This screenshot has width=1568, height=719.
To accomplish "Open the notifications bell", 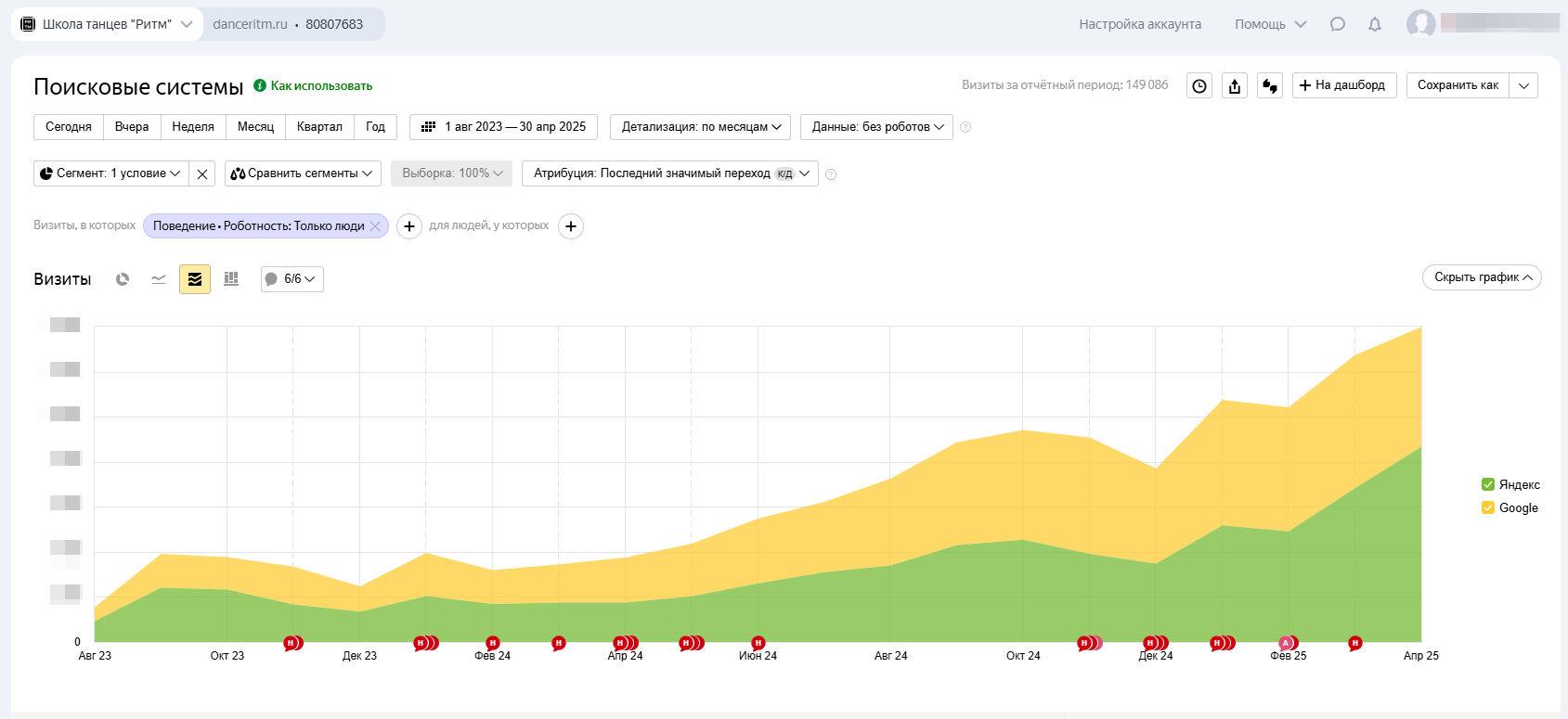I will coord(1375,24).
